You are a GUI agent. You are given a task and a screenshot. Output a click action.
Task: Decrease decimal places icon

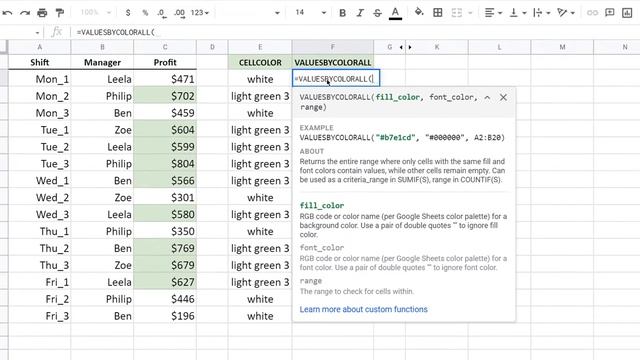[162, 13]
